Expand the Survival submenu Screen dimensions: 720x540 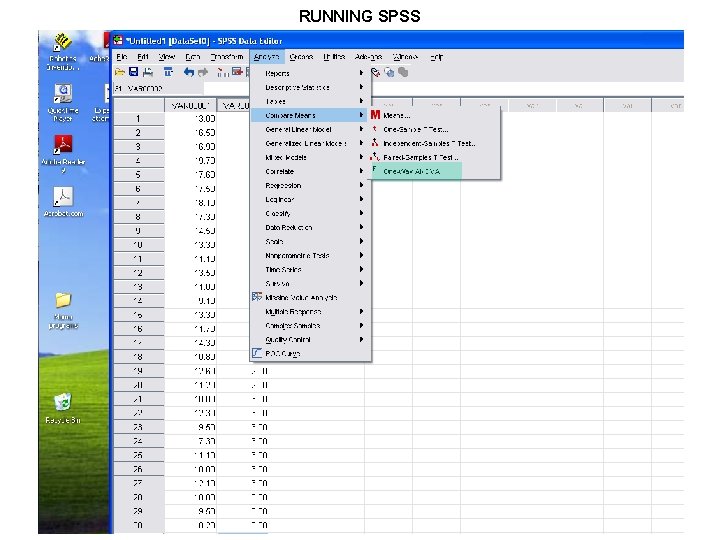310,283
